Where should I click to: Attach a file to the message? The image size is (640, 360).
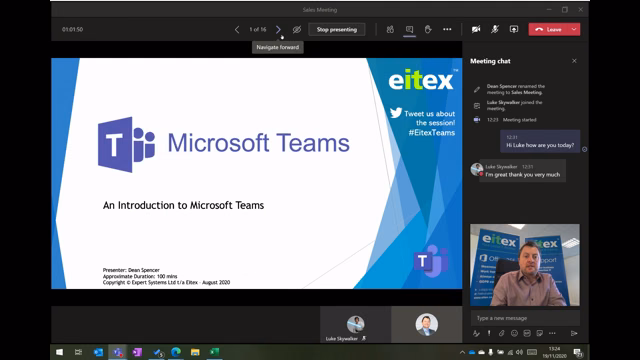pyautogui.click(x=502, y=333)
